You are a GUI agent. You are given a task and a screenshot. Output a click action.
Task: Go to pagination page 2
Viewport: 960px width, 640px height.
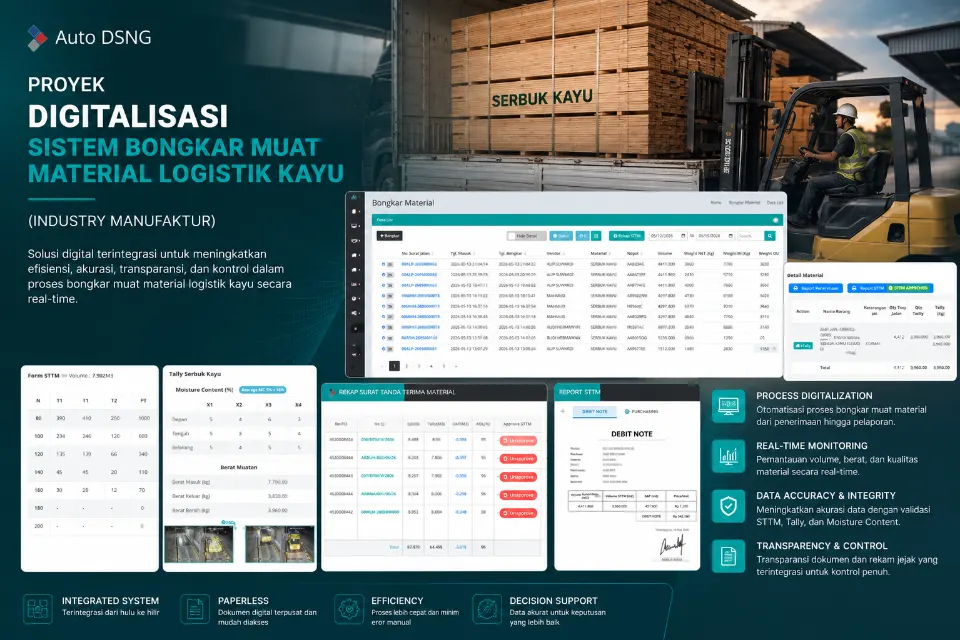407,366
